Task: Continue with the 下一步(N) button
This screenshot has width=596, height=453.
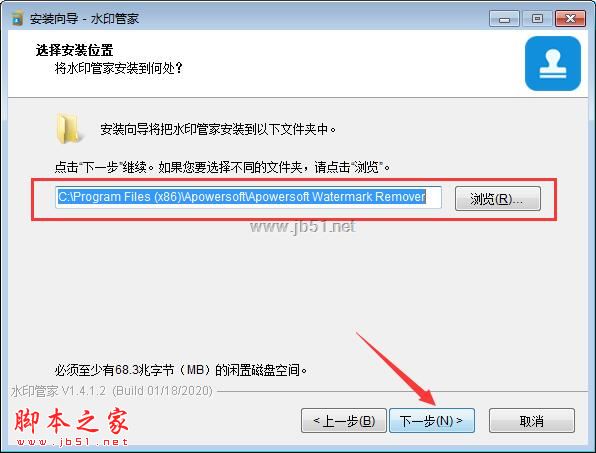Action: pyautogui.click(x=432, y=421)
